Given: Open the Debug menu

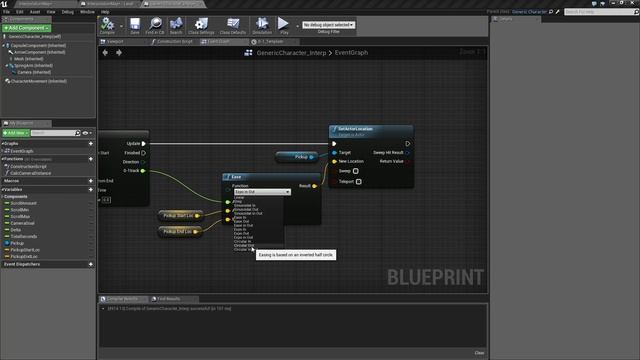Looking at the screenshot, I should point(68,12).
